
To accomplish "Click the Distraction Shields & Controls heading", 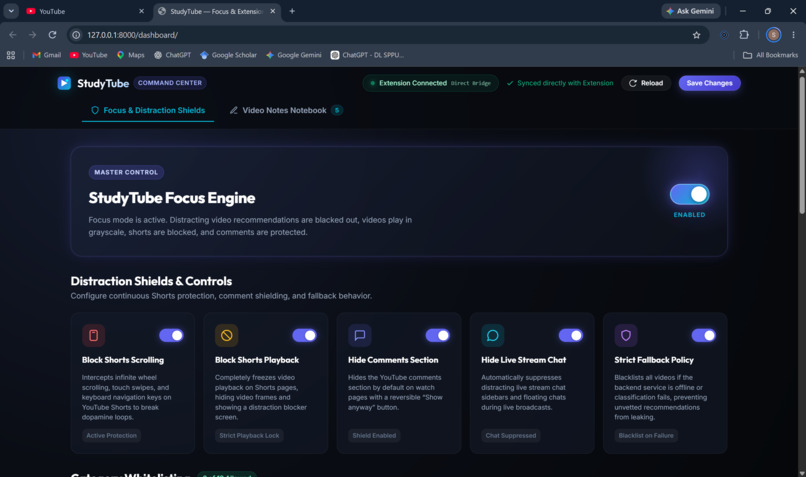I will (x=151, y=281).
